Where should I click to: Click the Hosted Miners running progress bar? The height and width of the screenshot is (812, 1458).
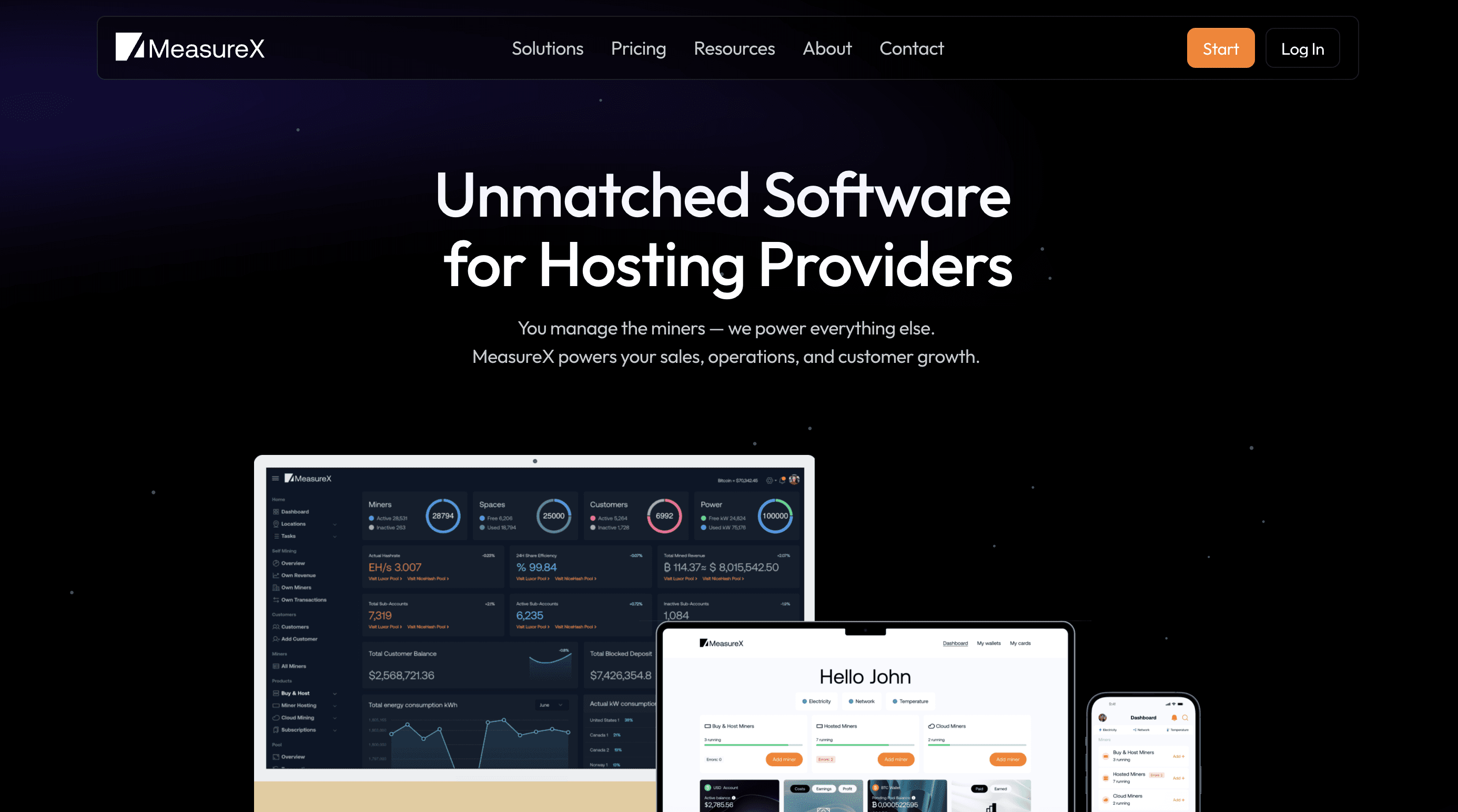click(x=865, y=745)
